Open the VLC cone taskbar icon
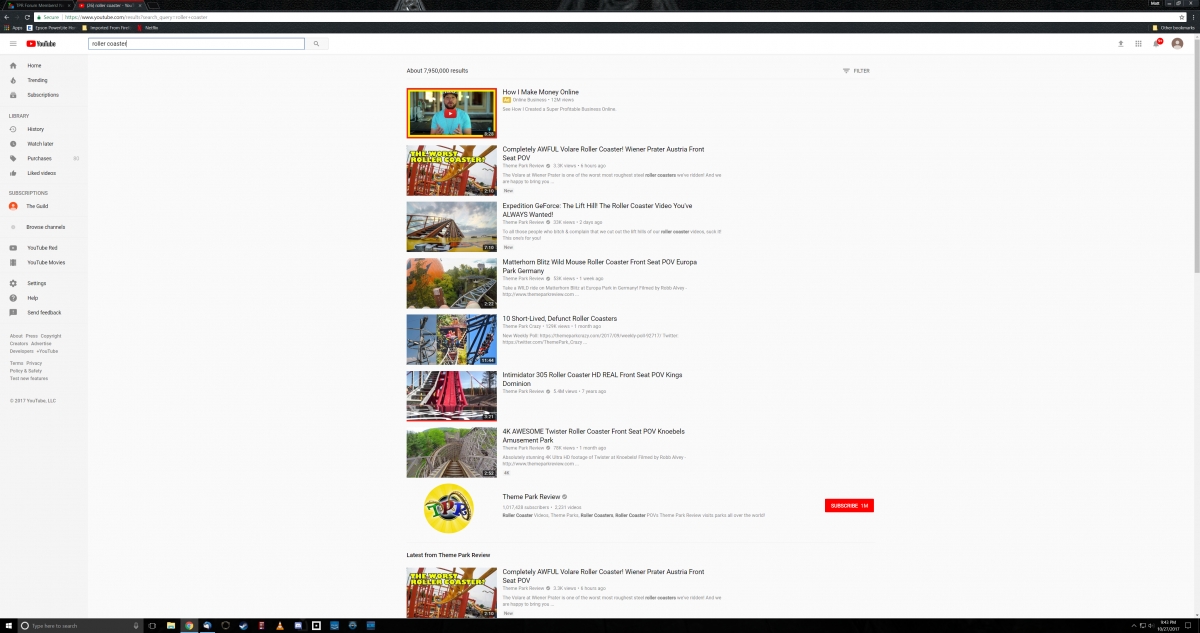Image resolution: width=1200 pixels, height=633 pixels. [279, 625]
